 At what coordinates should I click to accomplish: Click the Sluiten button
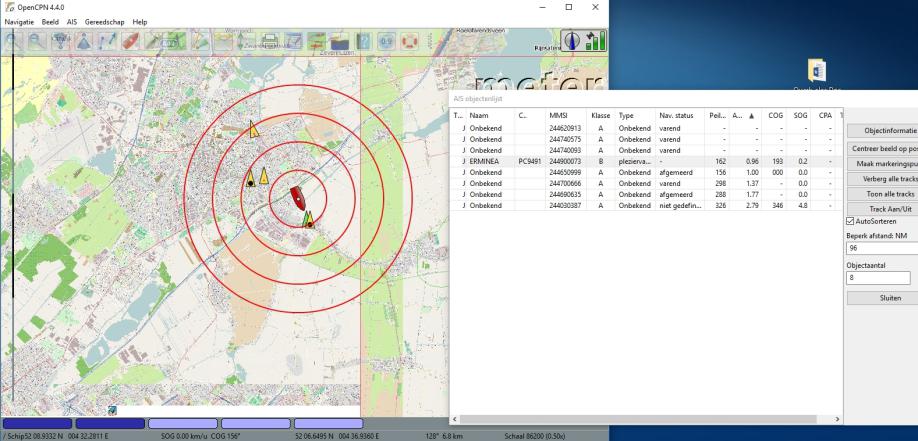[882, 298]
